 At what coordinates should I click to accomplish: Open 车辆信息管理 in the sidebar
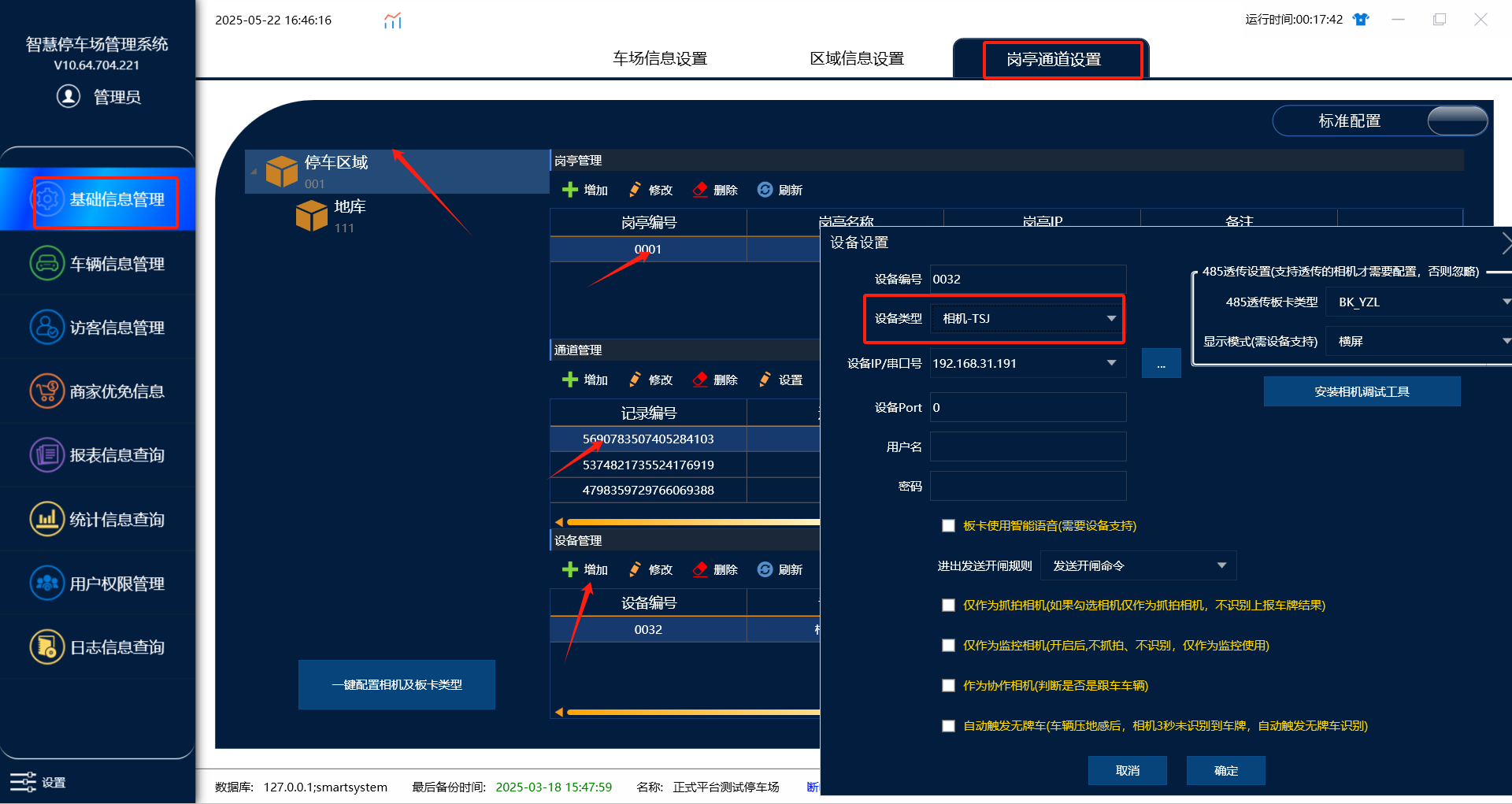(98, 264)
